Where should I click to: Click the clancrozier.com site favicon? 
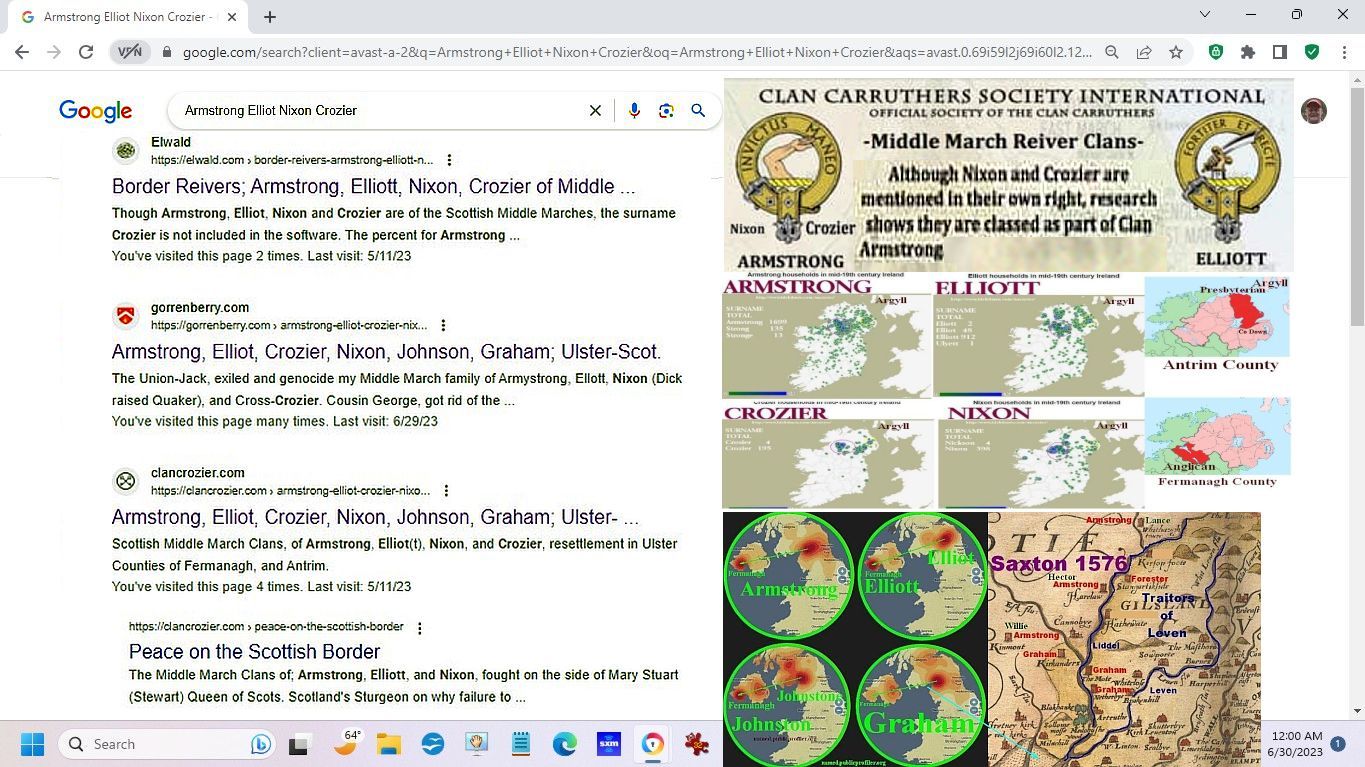(x=125, y=481)
